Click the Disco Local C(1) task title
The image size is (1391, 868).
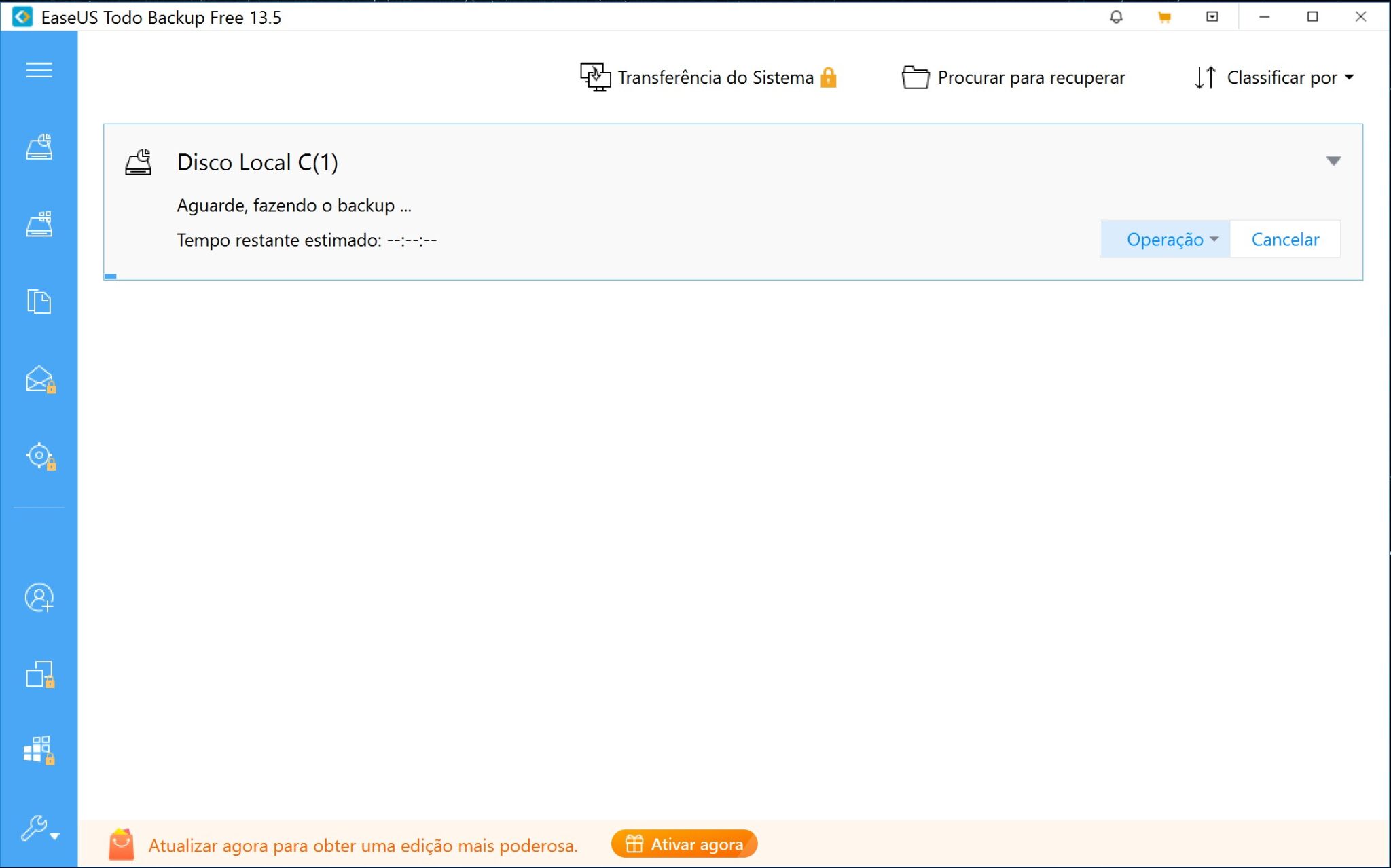(257, 162)
